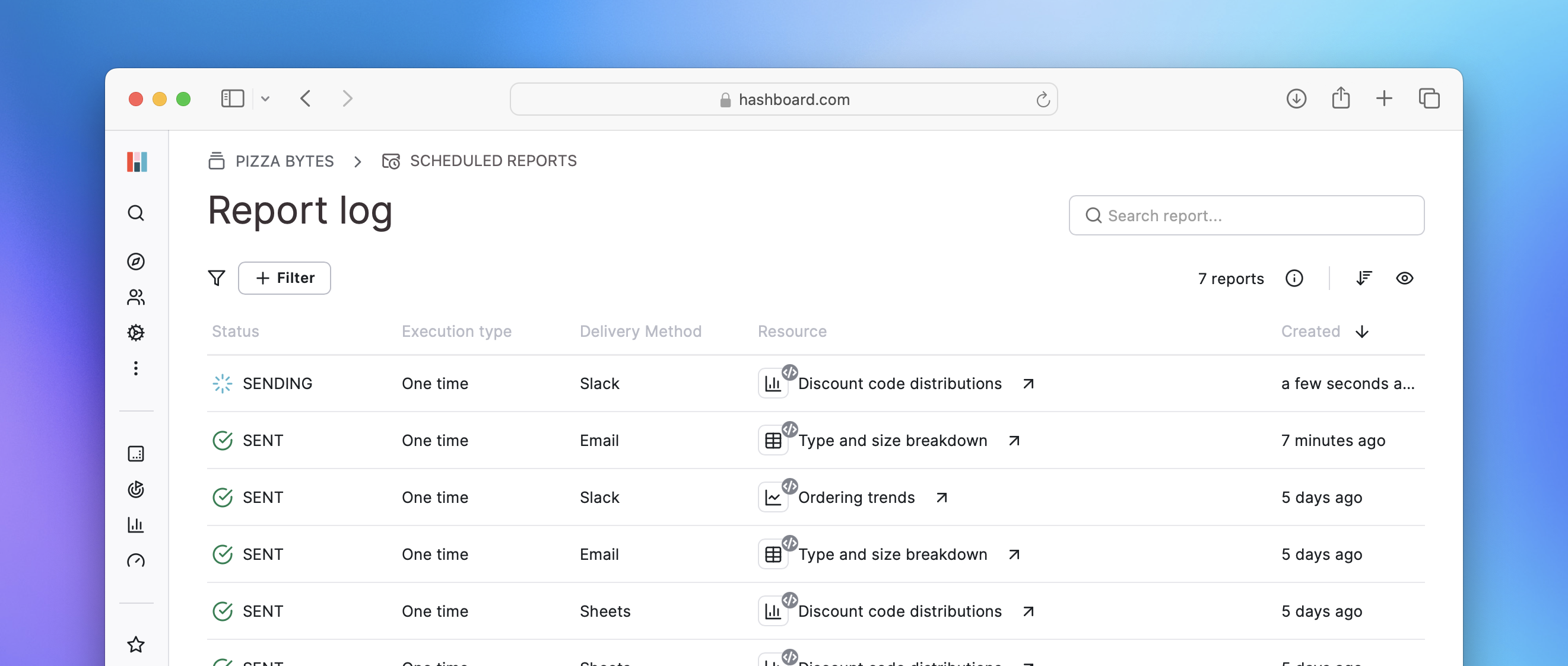Expand the Safari sidebar dropdown chevron

(265, 98)
